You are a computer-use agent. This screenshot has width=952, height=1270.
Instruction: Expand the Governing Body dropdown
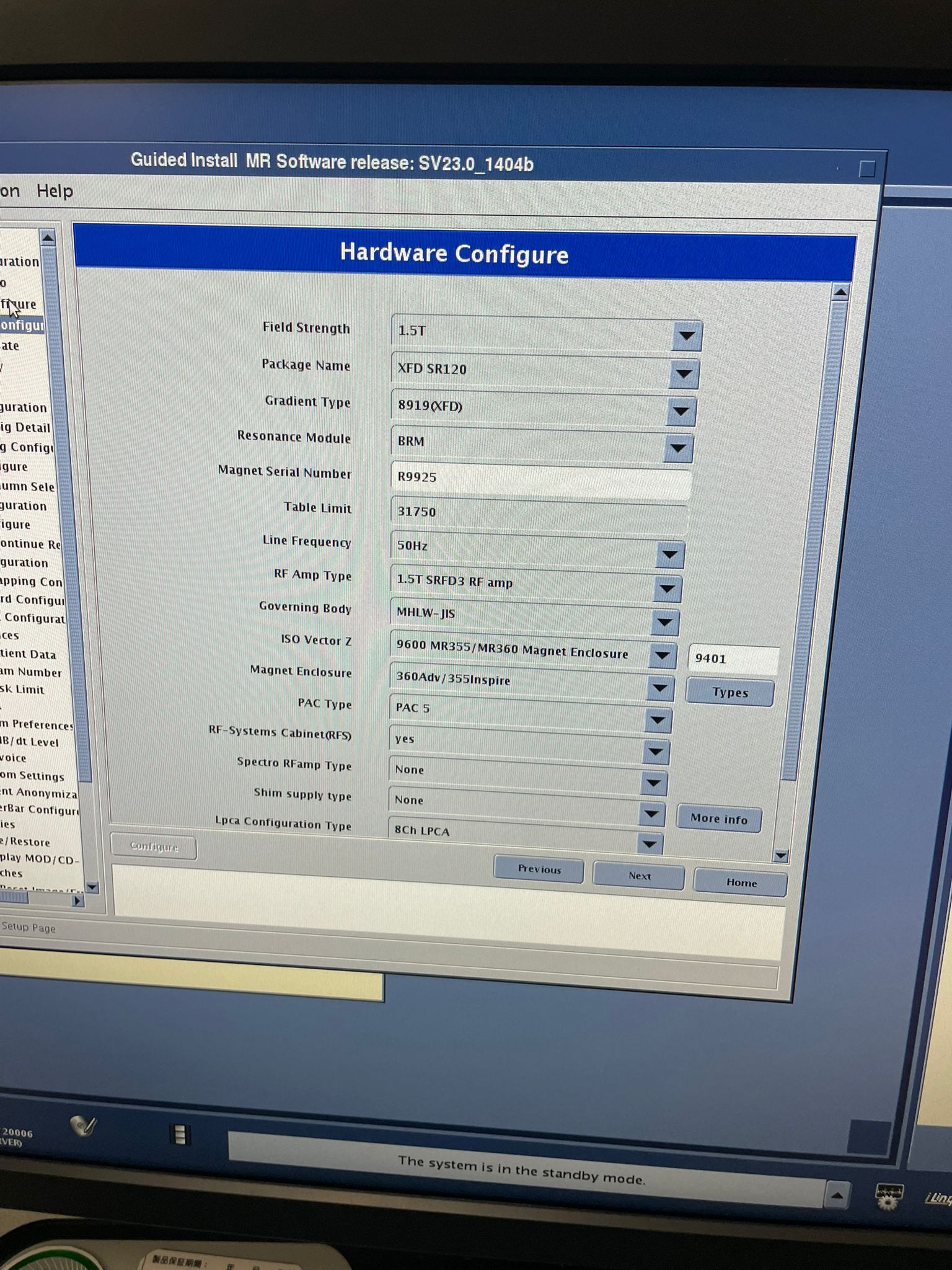(664, 621)
